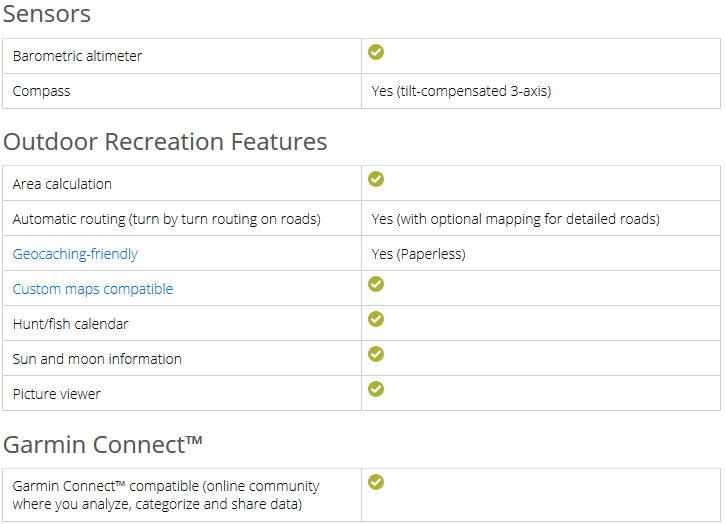Viewport: 725px width, 524px height.
Task: Click the Garmin Connect™ section heading
Action: coord(103,444)
